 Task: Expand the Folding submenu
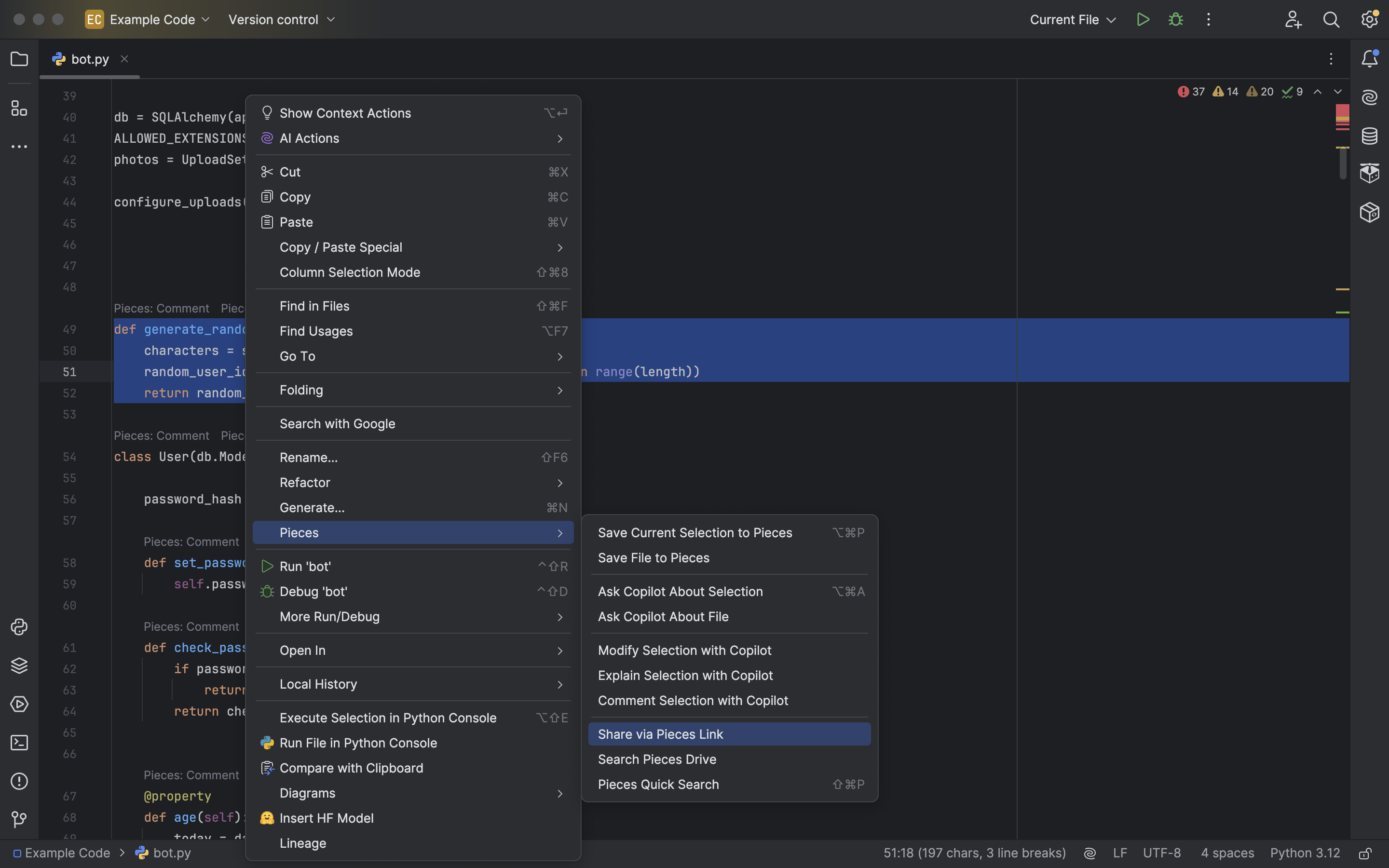tap(413, 391)
